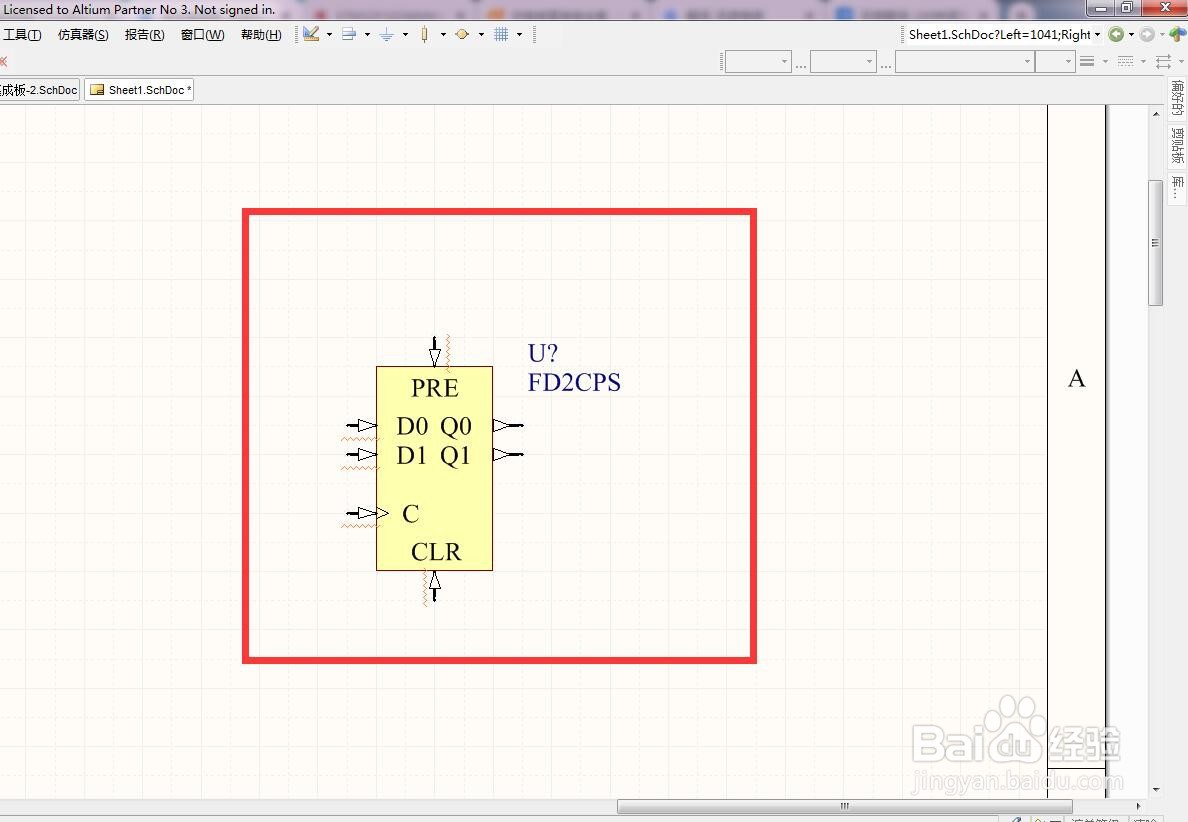Open the Alignment tools icon

click(349, 34)
